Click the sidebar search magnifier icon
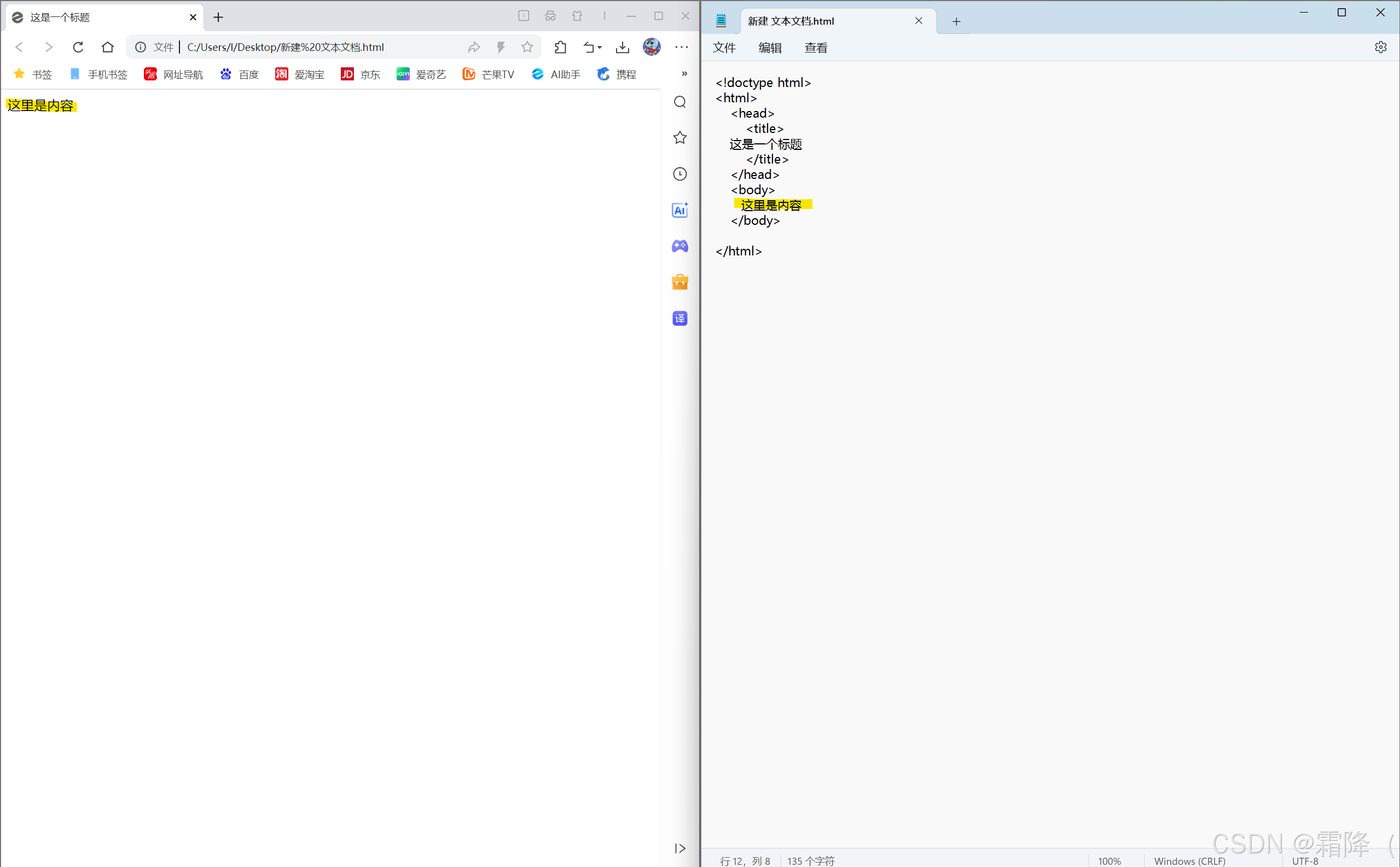The image size is (1400, 867). 679,102
